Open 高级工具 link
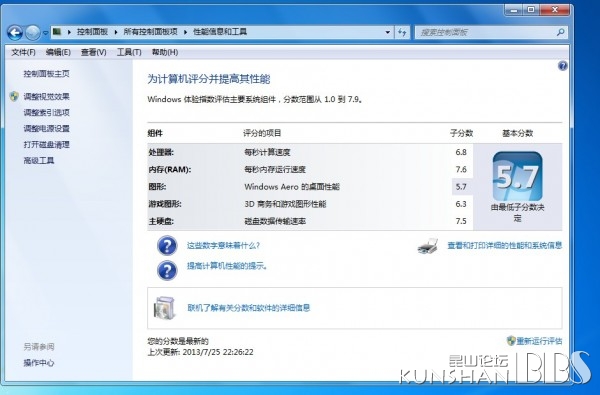600x395 pixels. click(39, 161)
